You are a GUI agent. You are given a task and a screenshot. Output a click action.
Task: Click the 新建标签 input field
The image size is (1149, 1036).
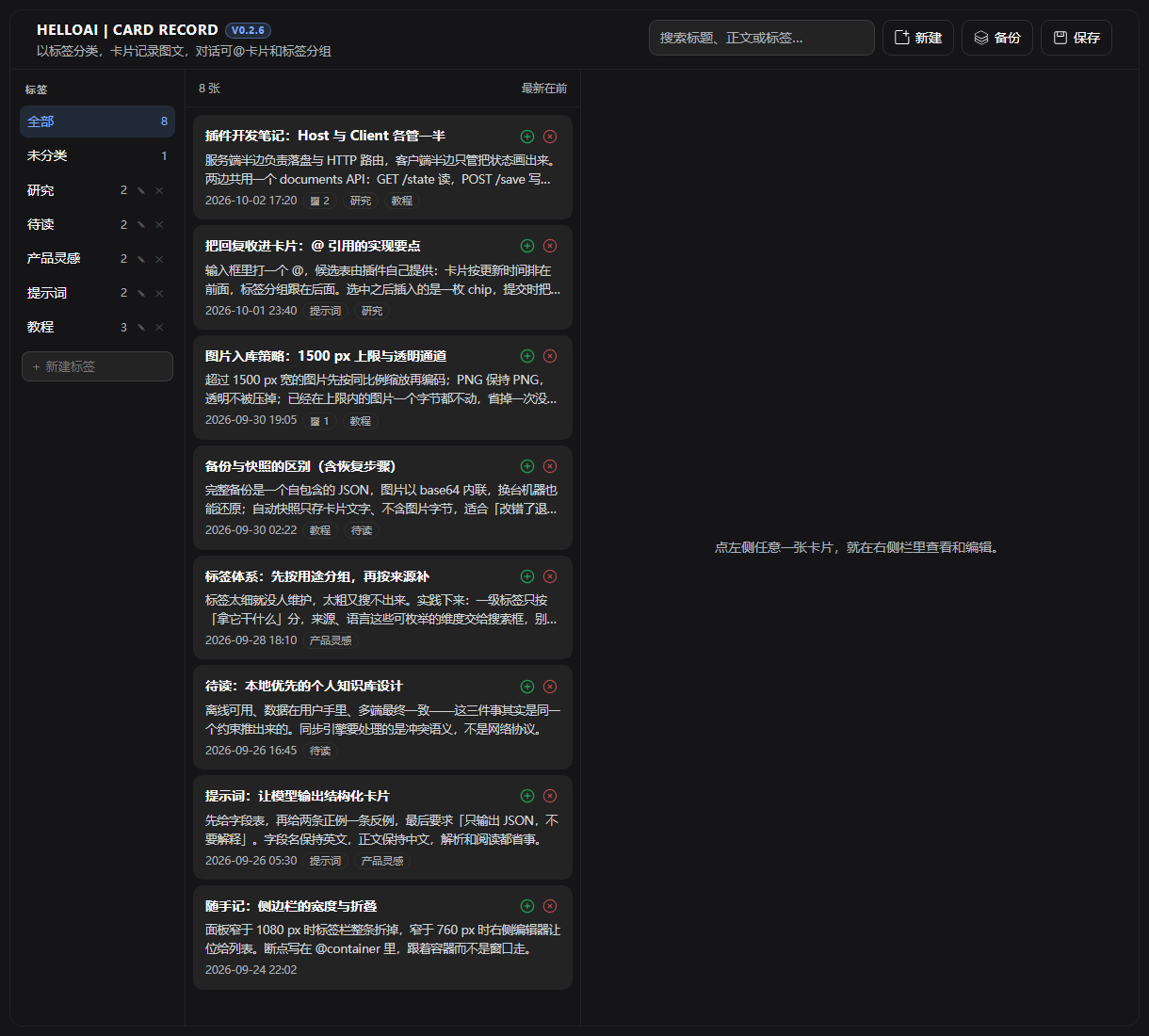pos(97,366)
